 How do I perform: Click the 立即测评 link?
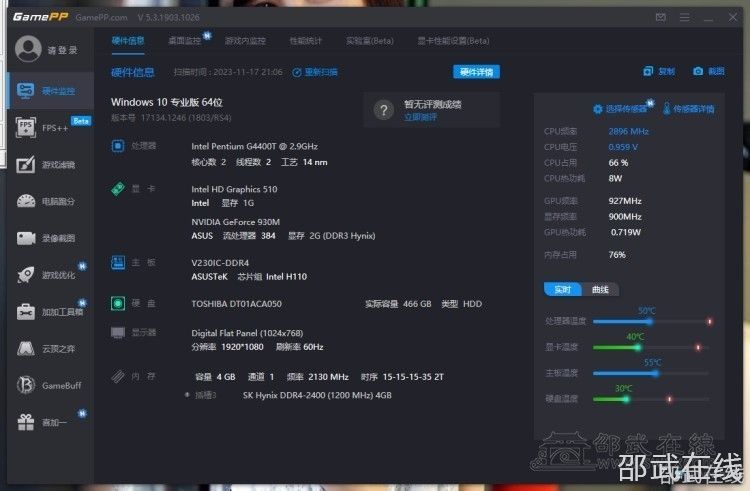(420, 117)
